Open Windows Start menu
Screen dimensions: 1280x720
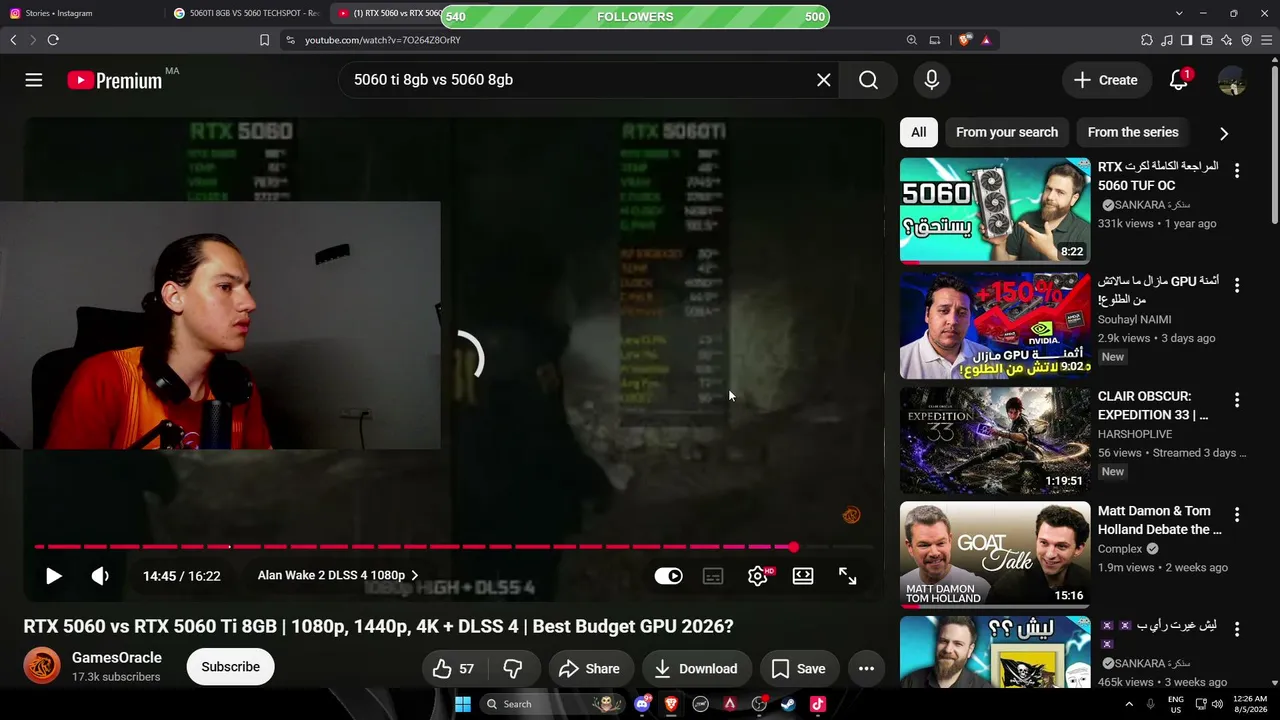[463, 704]
